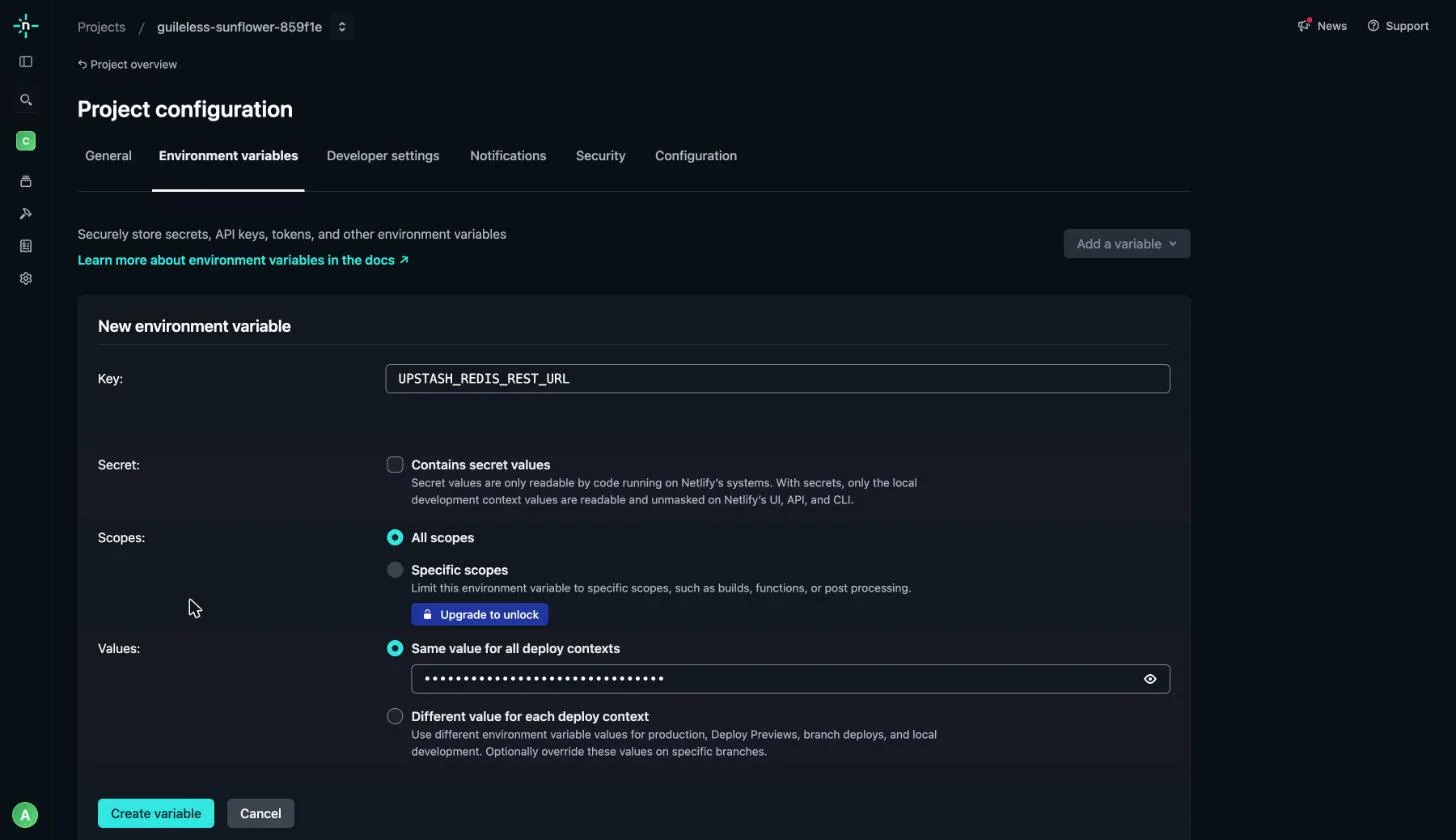Viewport: 1456px width, 840px height.
Task: Switch to the General tab
Action: tap(108, 156)
